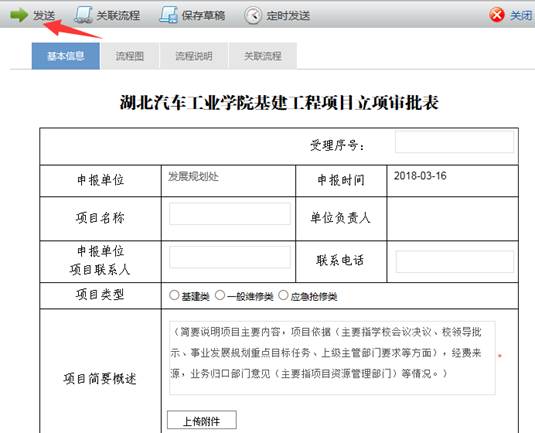Open the 流程说明 tab

[194, 56]
